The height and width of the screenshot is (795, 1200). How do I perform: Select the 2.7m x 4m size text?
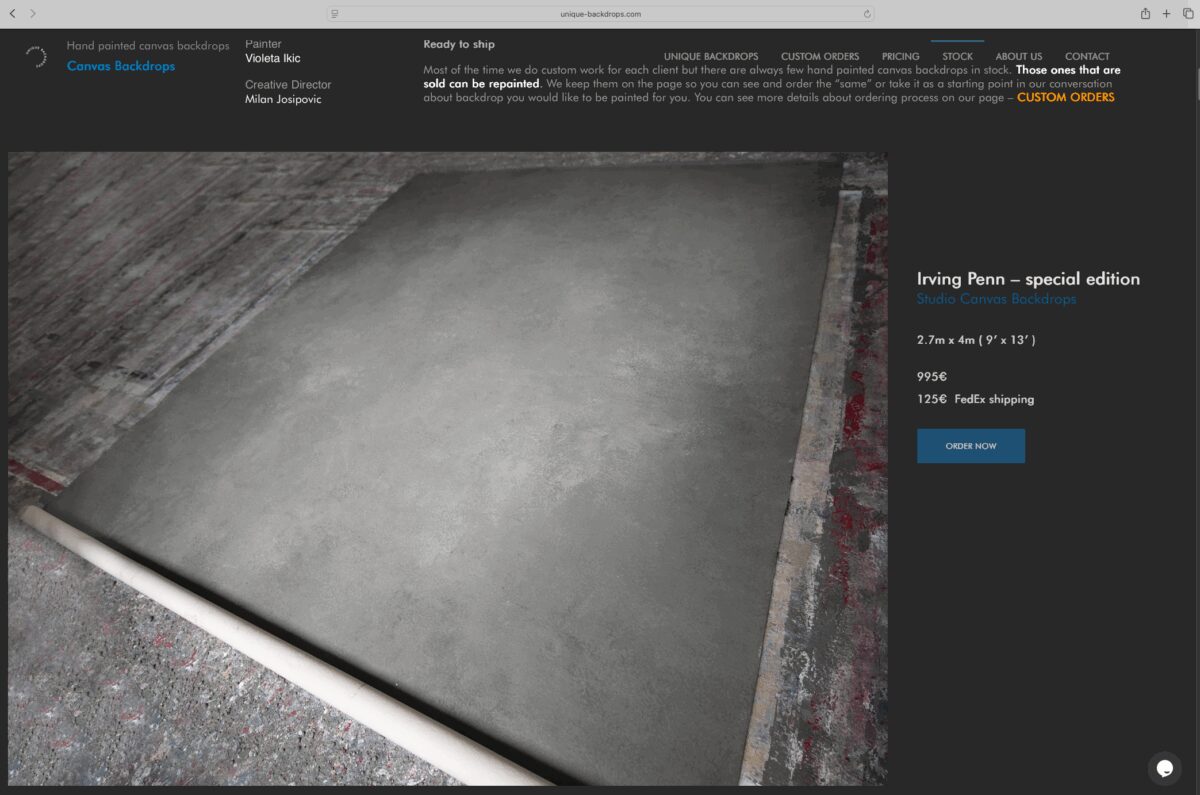(x=976, y=340)
